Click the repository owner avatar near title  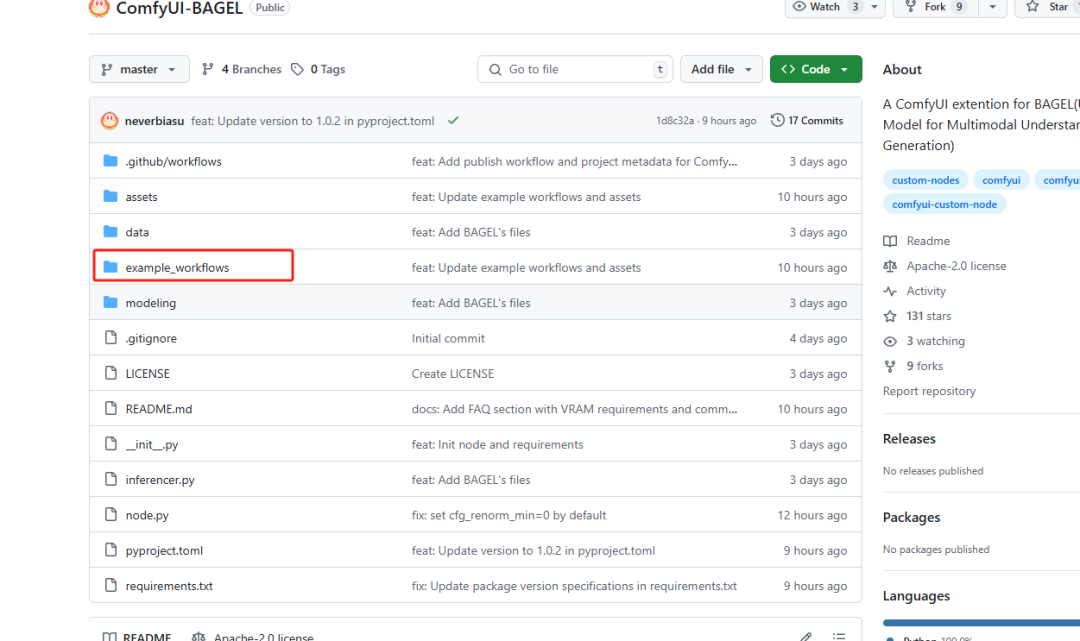[x=99, y=8]
